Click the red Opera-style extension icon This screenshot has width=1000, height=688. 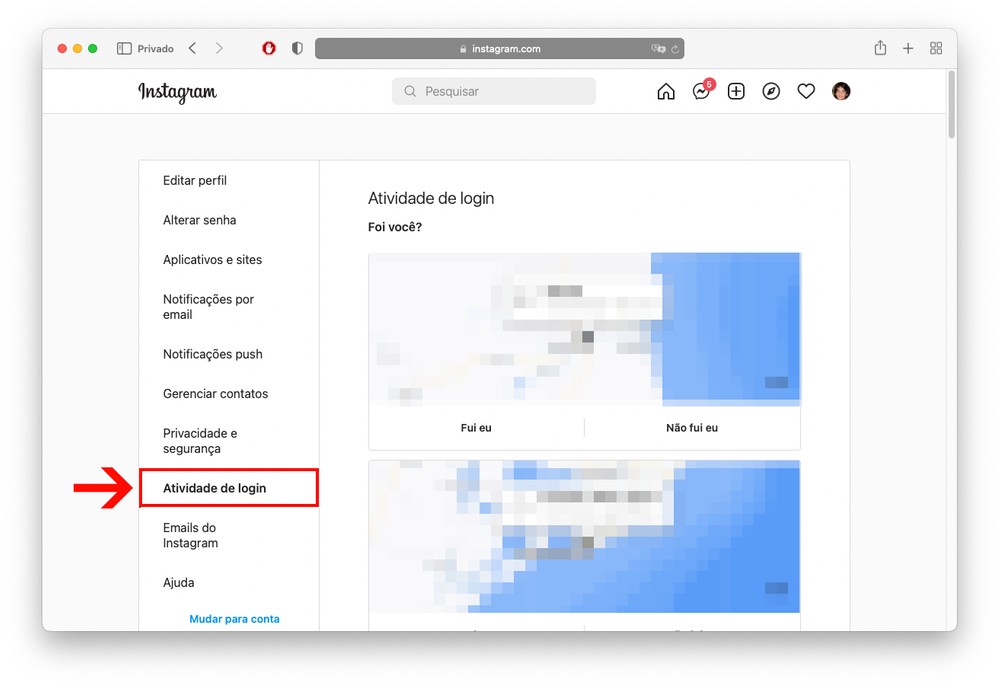[x=269, y=48]
